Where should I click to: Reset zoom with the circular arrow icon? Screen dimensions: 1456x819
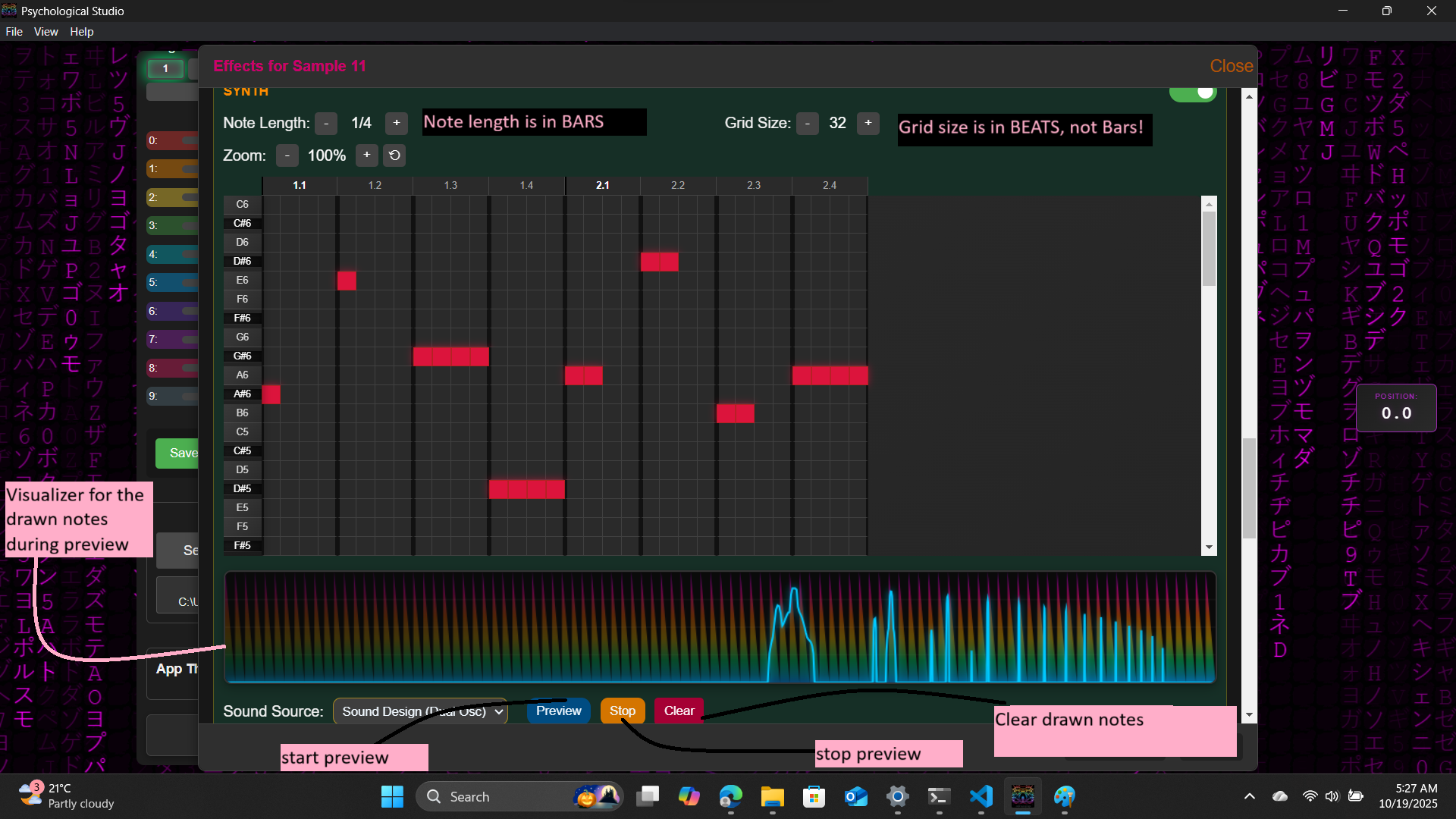click(x=394, y=155)
